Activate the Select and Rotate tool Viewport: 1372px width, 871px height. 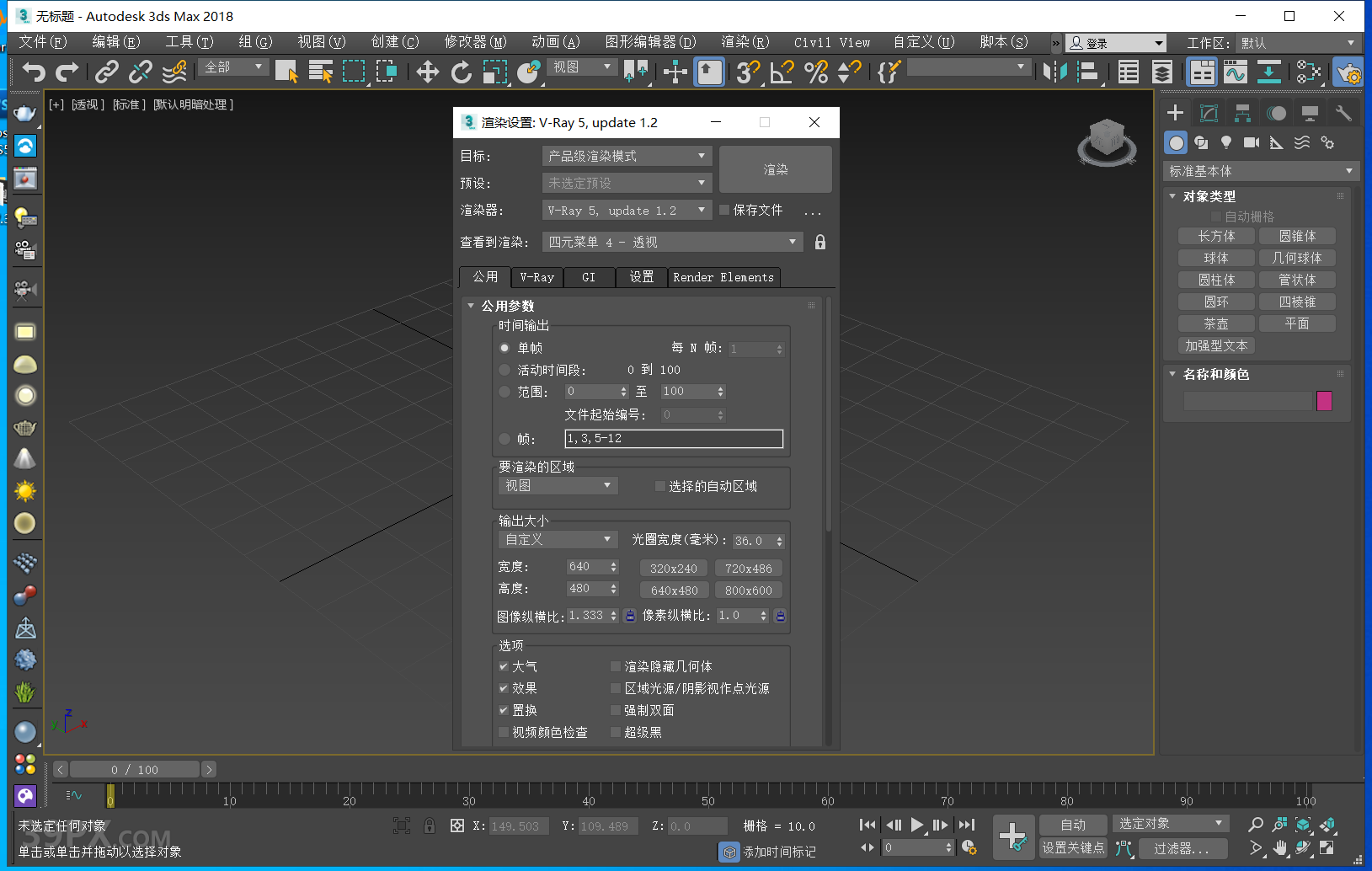pyautogui.click(x=461, y=72)
